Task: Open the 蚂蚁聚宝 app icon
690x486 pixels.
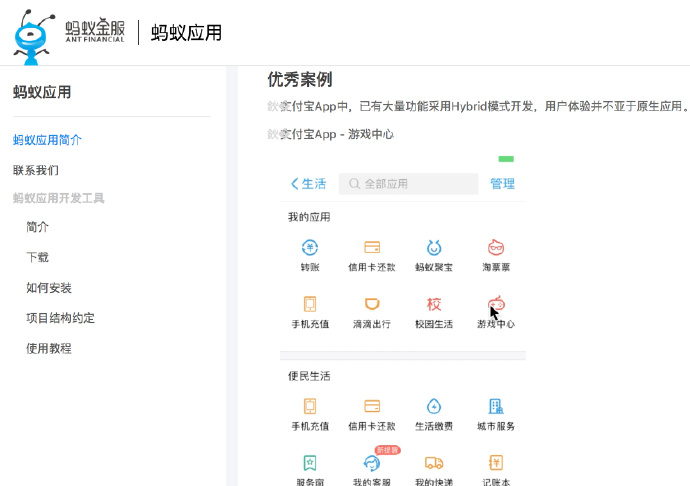Action: [434, 247]
